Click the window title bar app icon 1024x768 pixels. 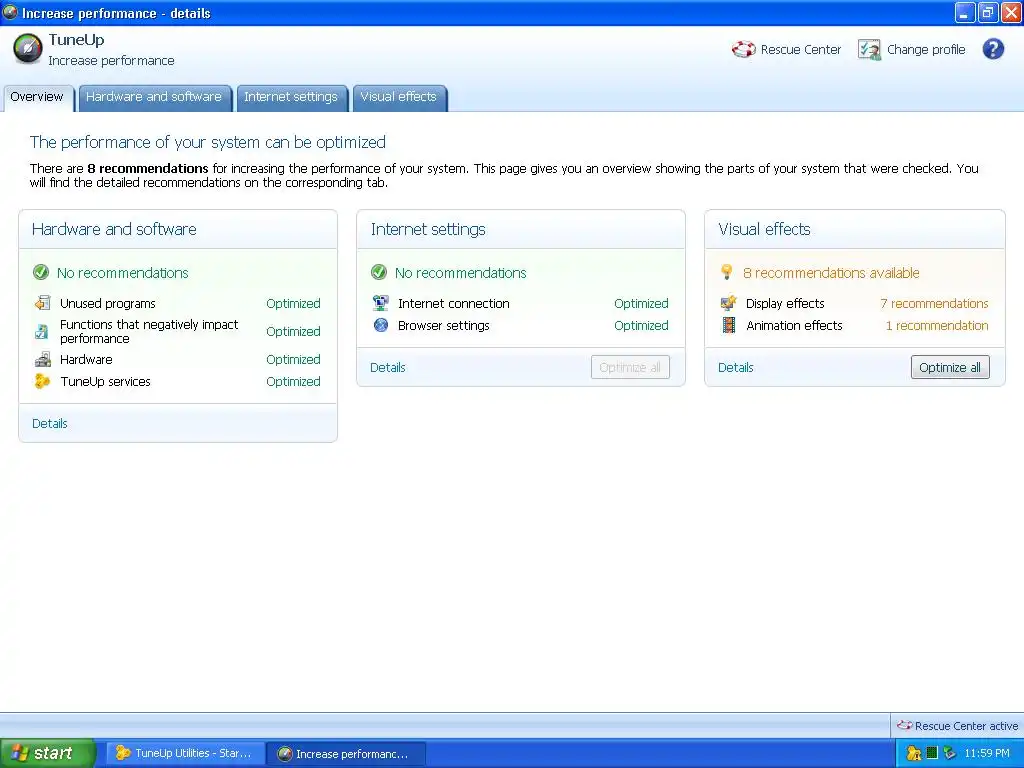point(10,12)
